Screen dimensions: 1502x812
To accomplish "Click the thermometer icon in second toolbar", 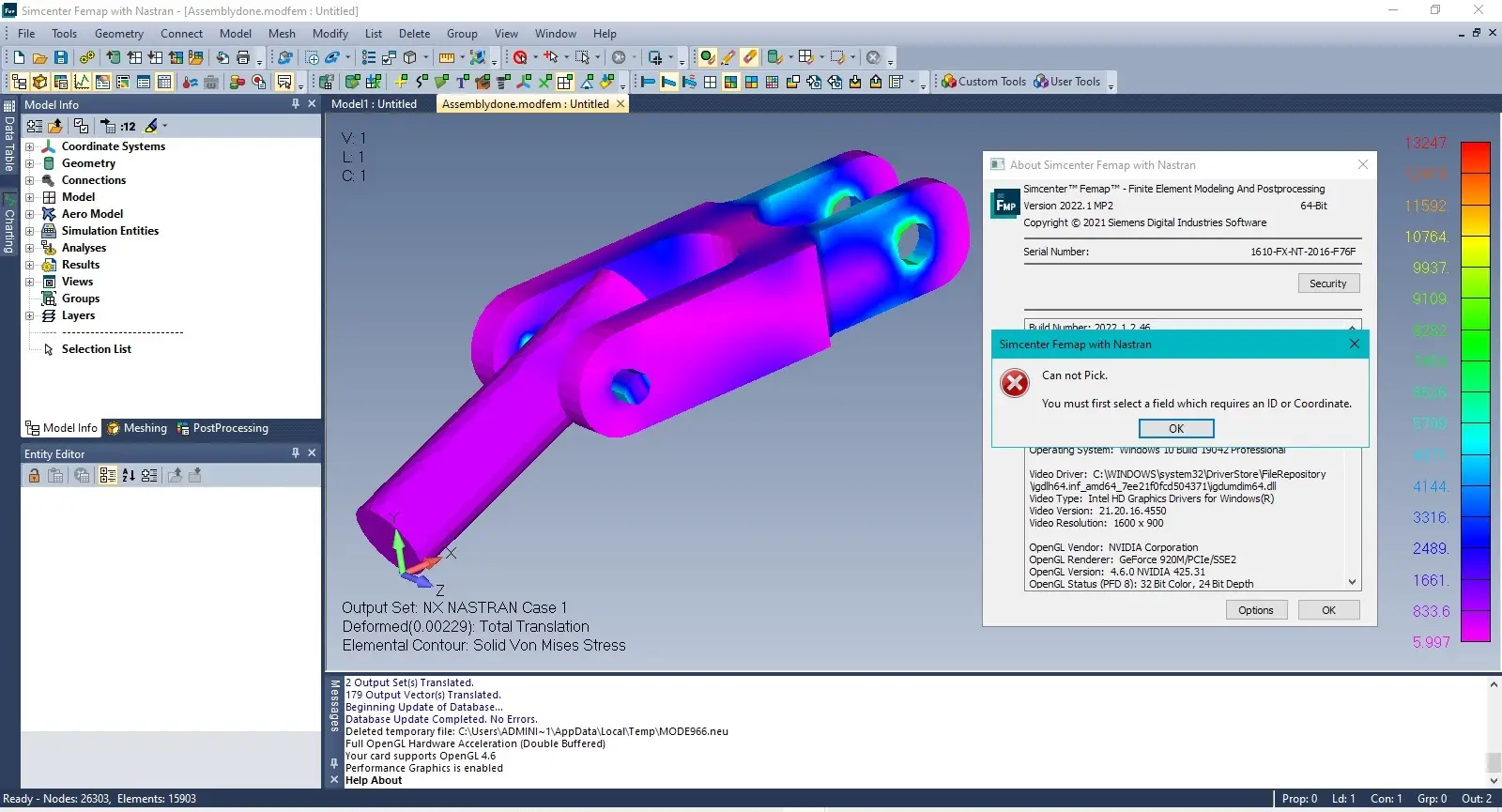I will pos(190,83).
